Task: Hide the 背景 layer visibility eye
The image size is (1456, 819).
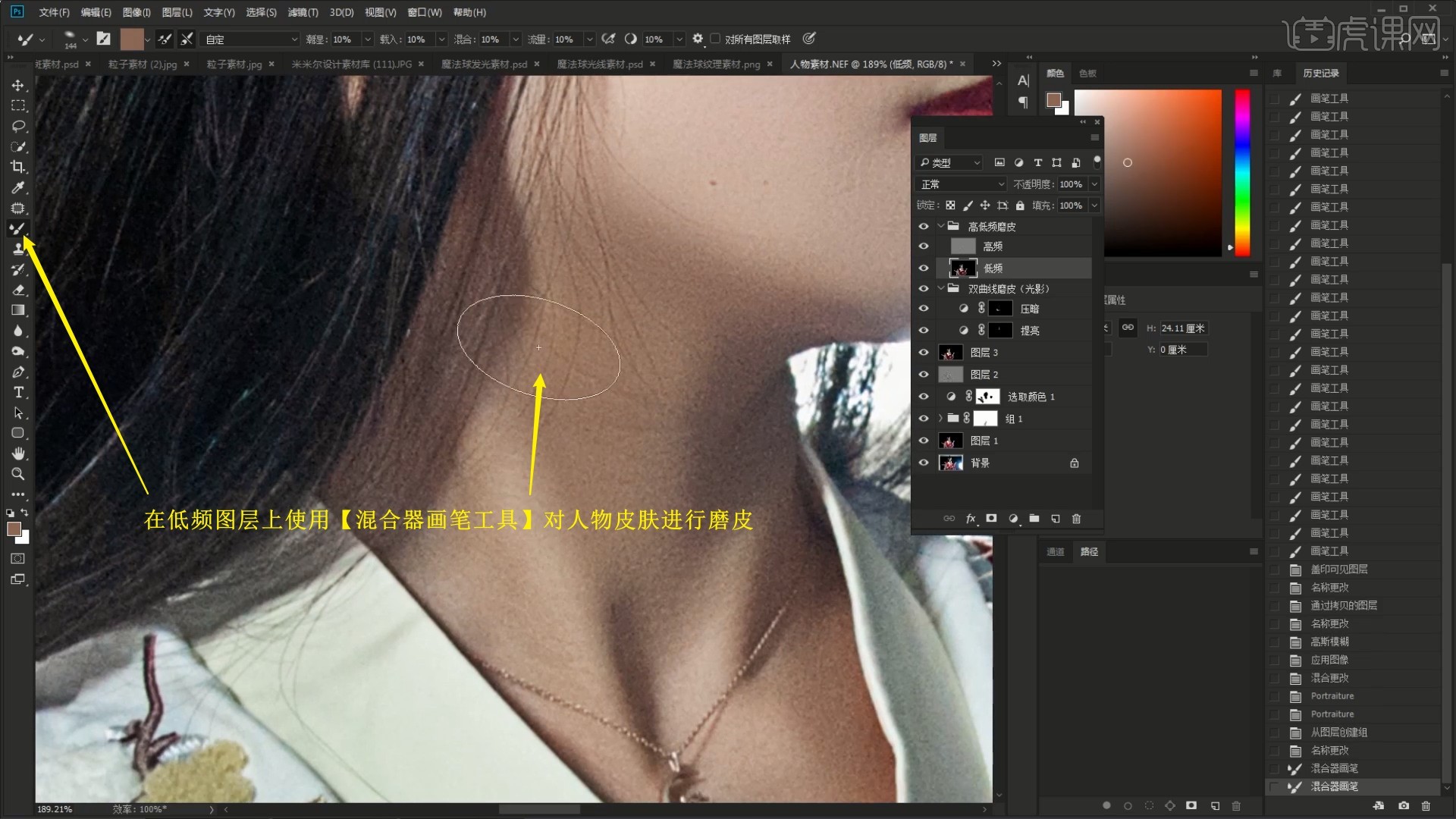Action: 924,463
